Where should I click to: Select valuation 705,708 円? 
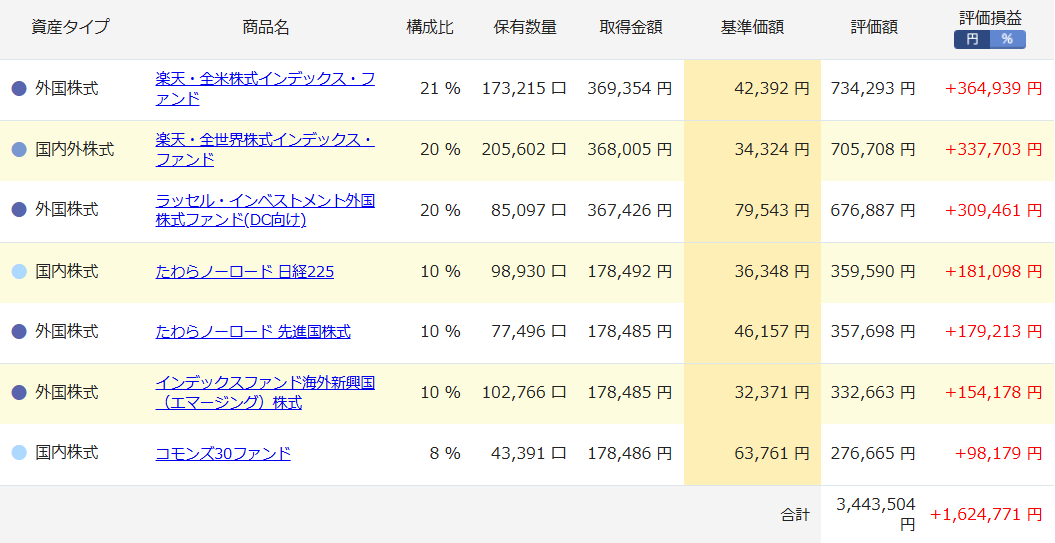coord(873,149)
